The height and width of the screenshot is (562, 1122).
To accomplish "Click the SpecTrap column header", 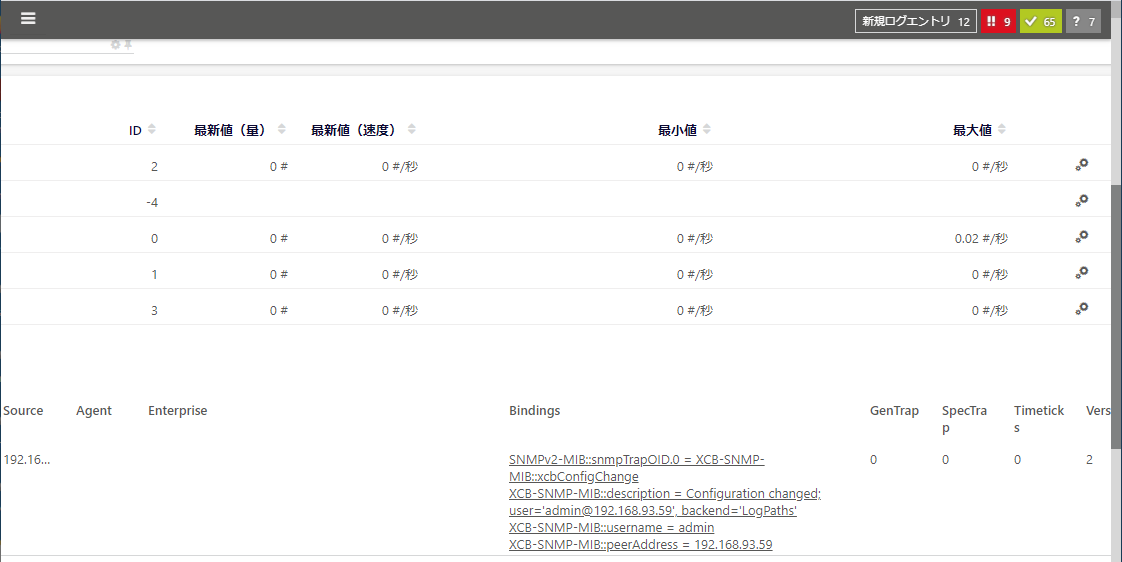I will coord(965,419).
